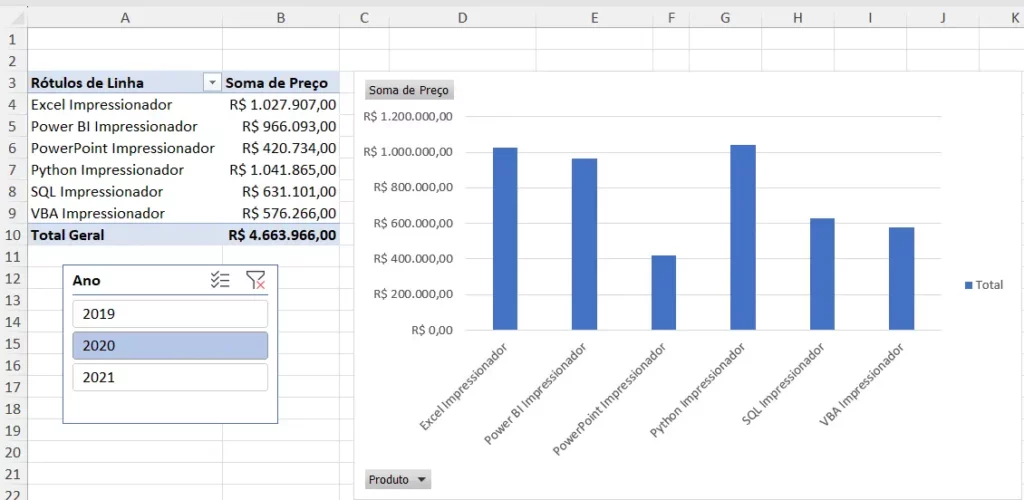Select the 'Total Geral' cell
The height and width of the screenshot is (500, 1024).
click(x=125, y=235)
